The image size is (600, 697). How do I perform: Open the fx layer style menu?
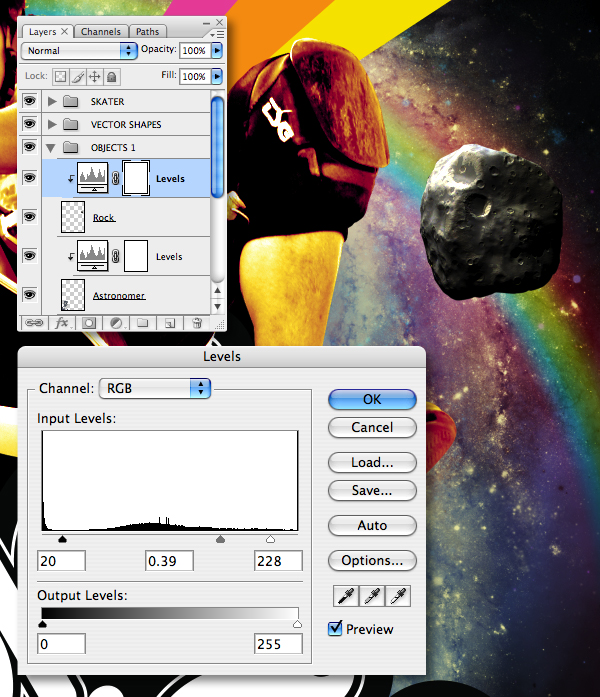click(62, 323)
